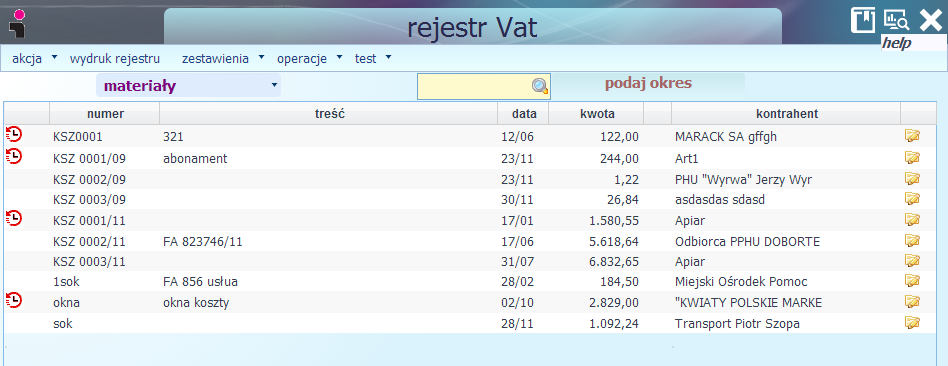Expand the zestawienia menu

(x=222, y=59)
